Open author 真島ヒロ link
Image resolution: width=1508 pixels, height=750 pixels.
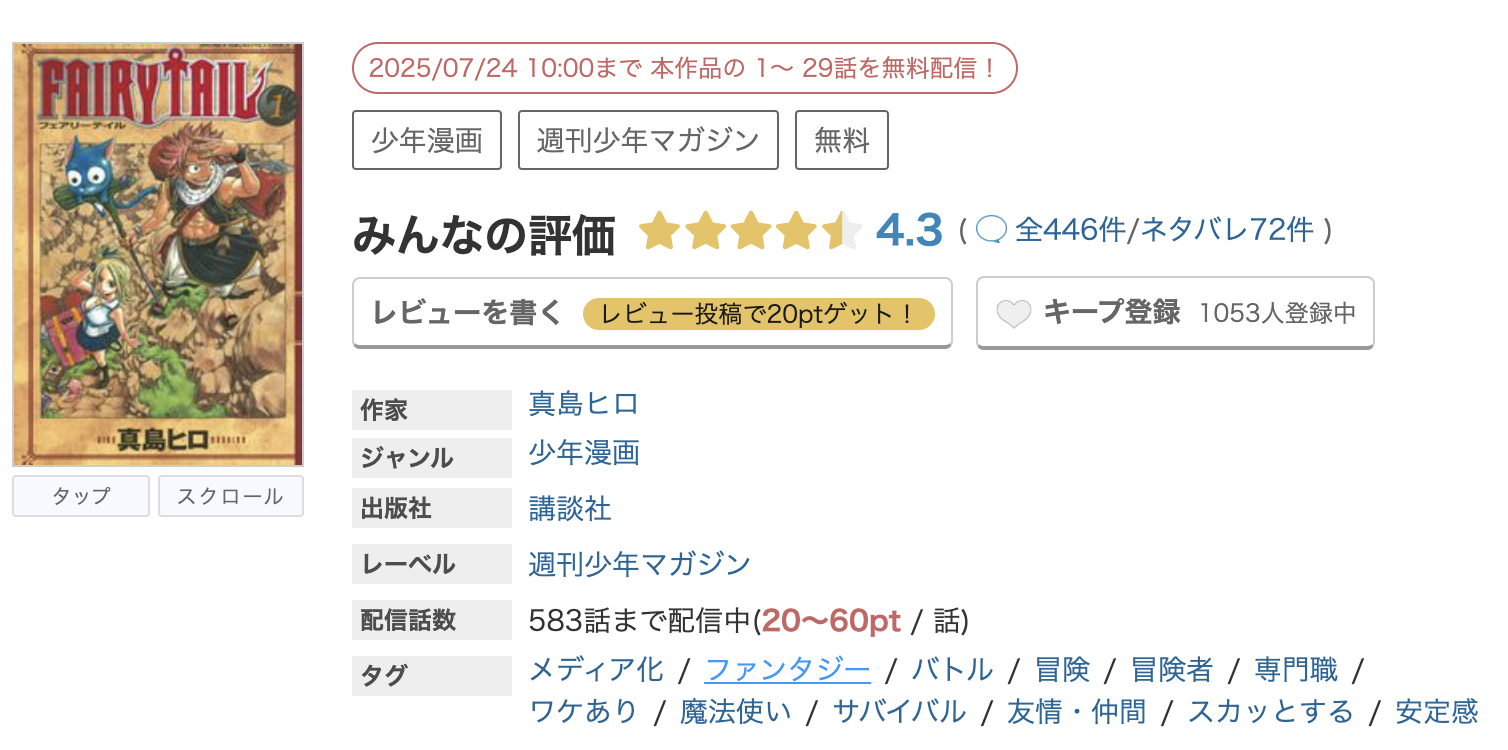click(x=583, y=404)
